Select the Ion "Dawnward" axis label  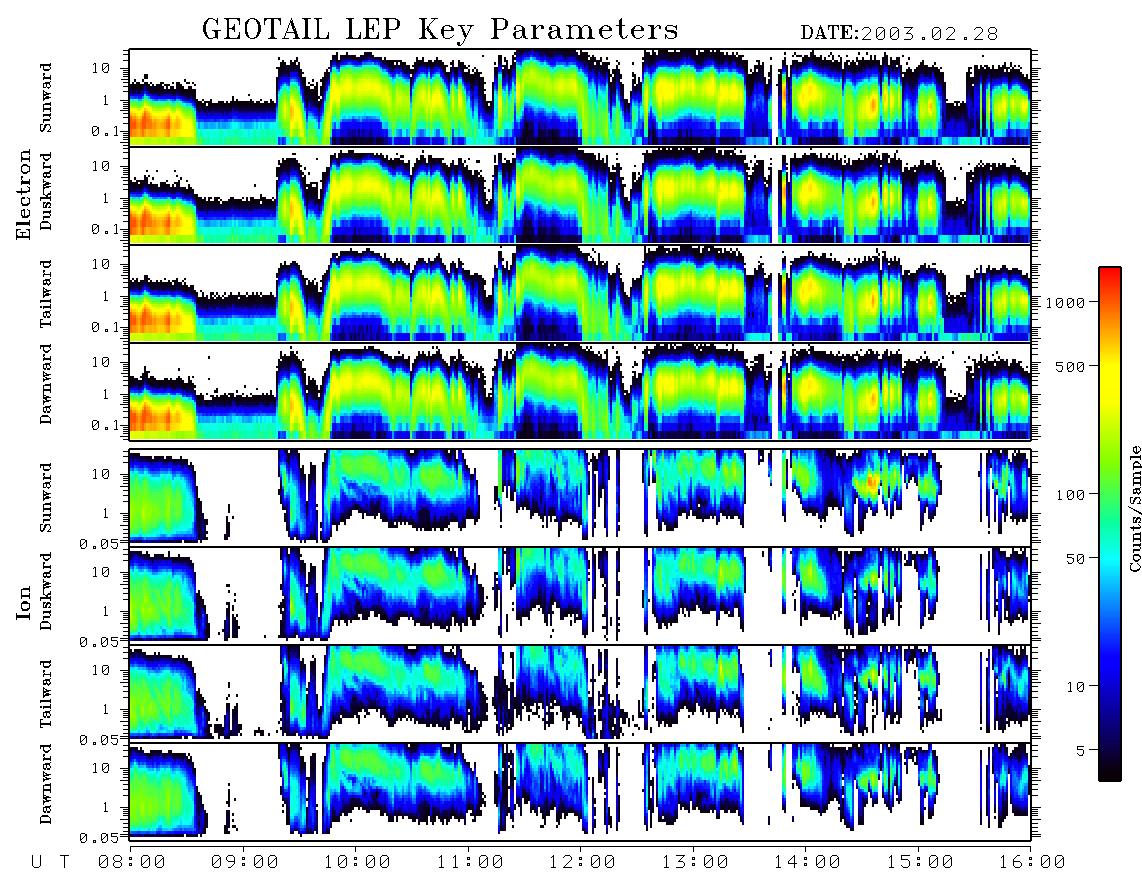46,784
